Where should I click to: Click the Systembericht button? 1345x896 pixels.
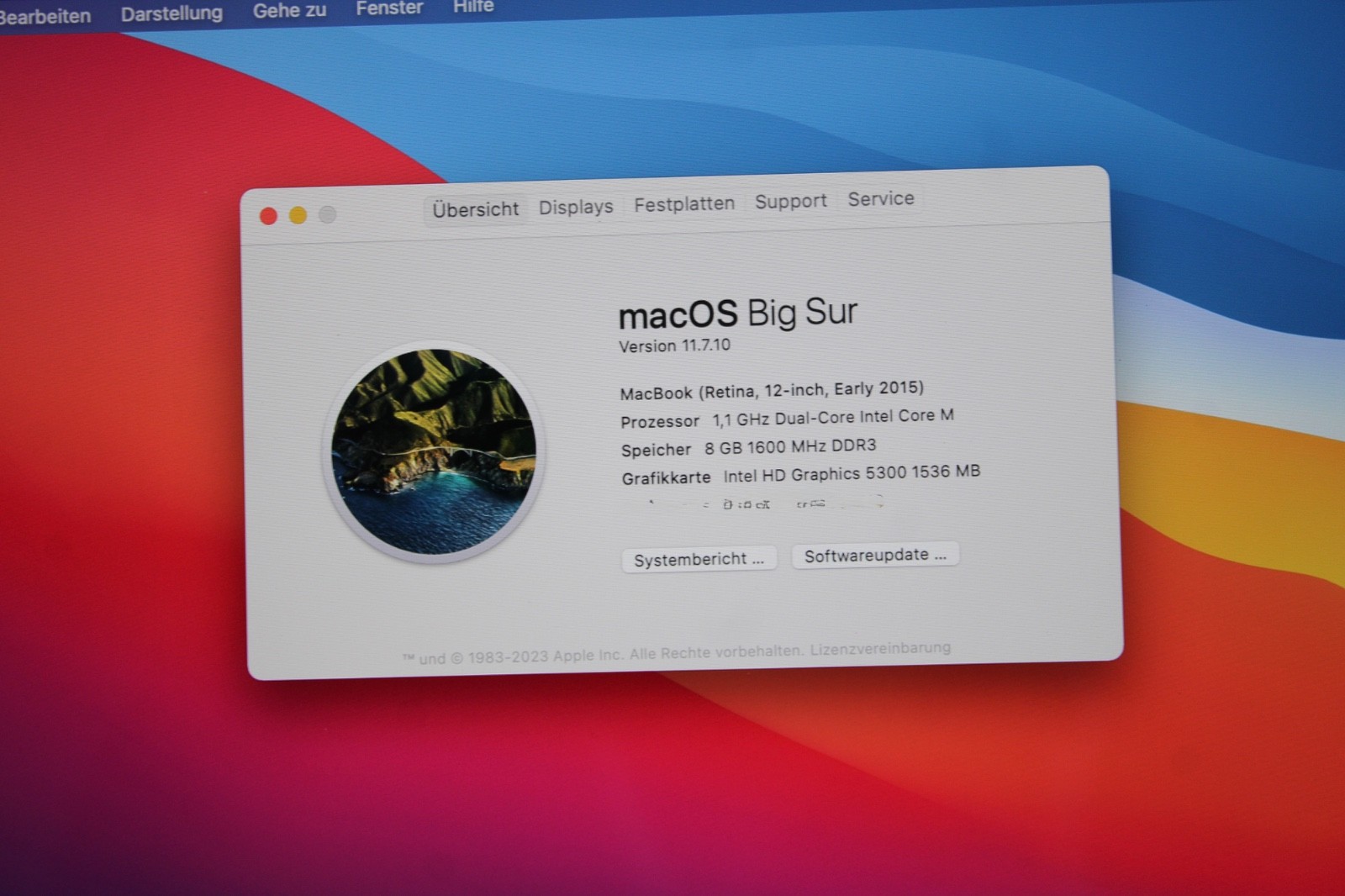pos(699,560)
